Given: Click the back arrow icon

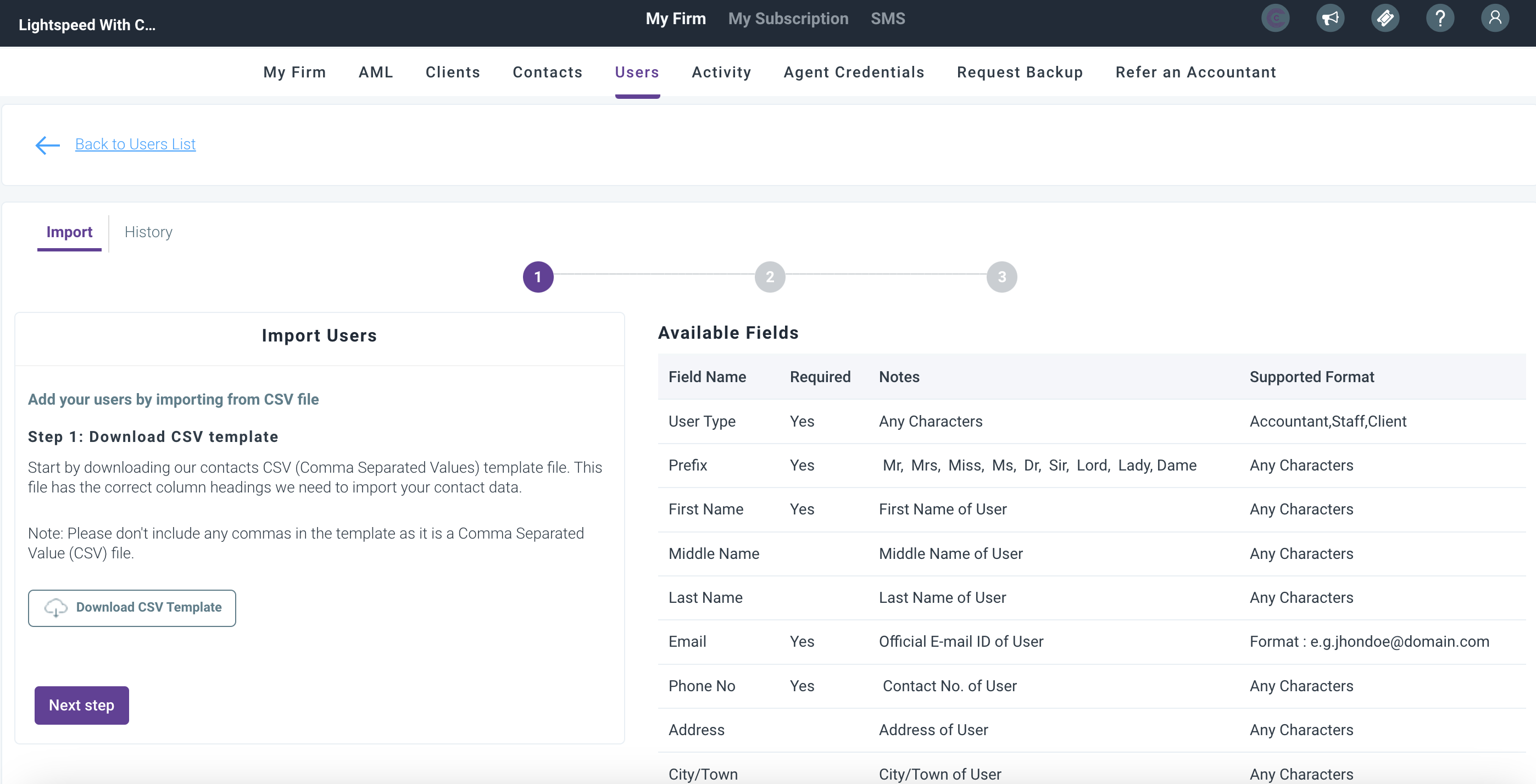Looking at the screenshot, I should (x=48, y=145).
